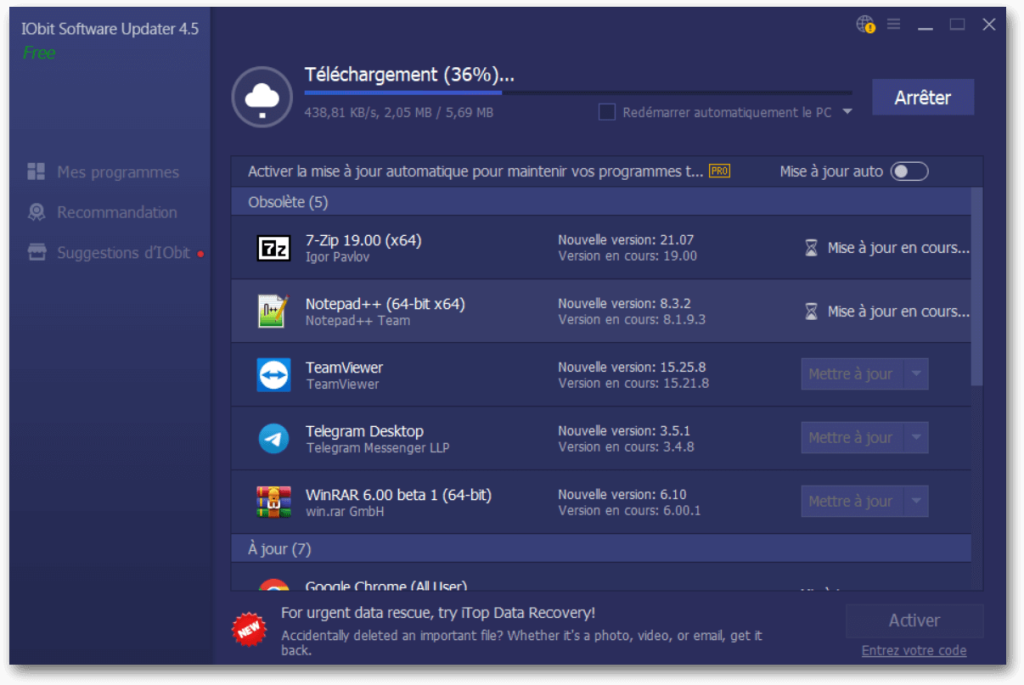This screenshot has width=1024, height=685.
Task: Open the hamburger options menu
Action: click(893, 24)
